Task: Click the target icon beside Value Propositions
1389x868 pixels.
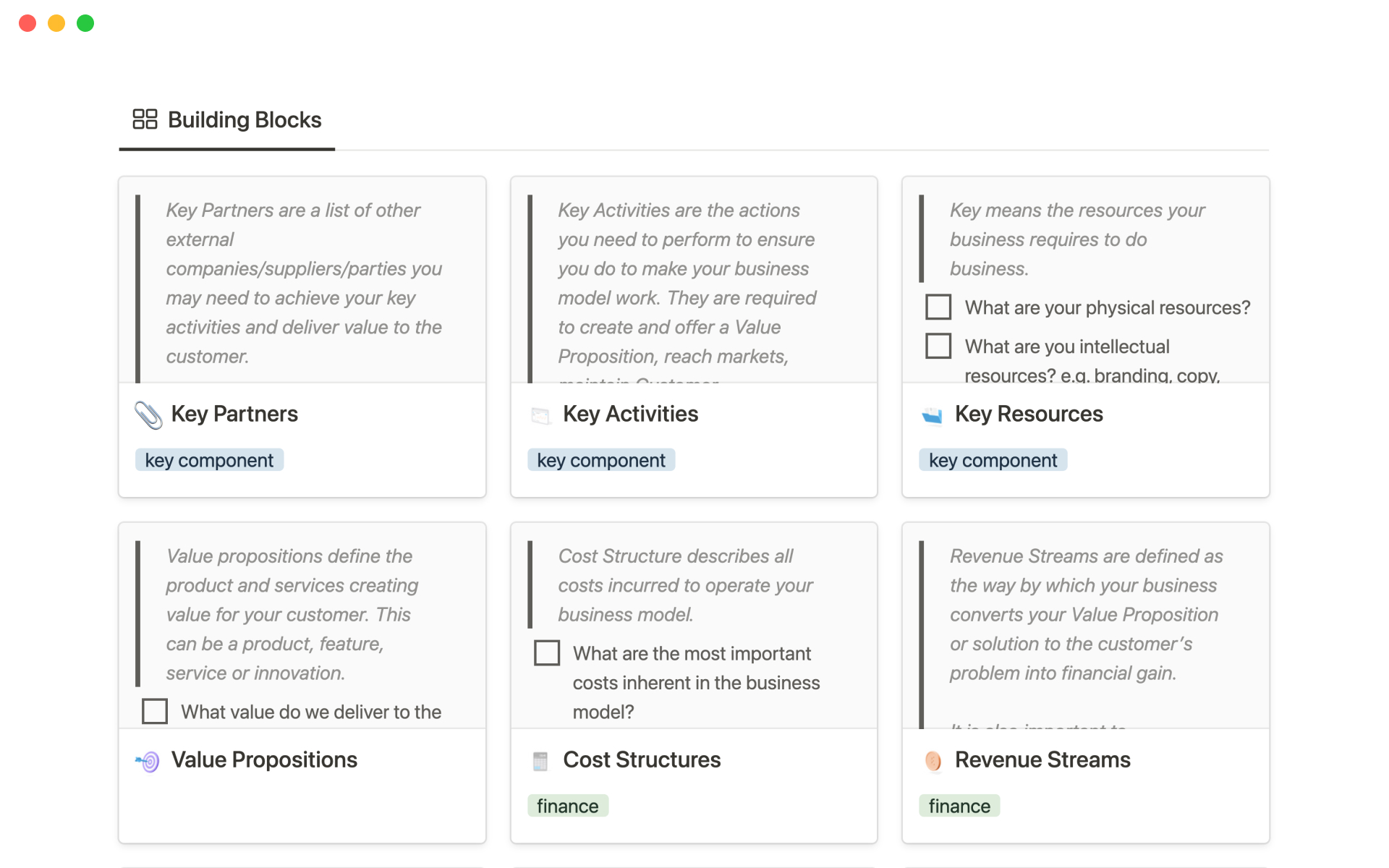Action: (x=148, y=761)
